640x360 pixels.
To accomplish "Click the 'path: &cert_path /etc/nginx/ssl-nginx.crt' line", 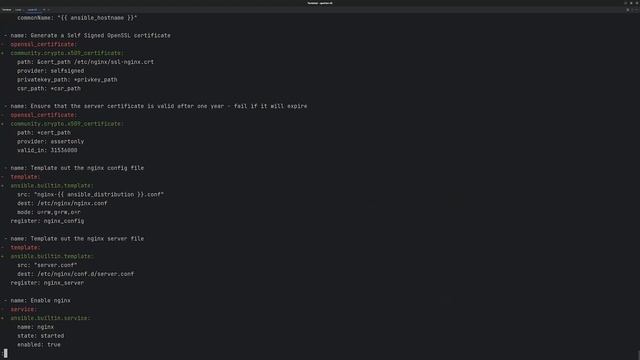I will (x=85, y=62).
